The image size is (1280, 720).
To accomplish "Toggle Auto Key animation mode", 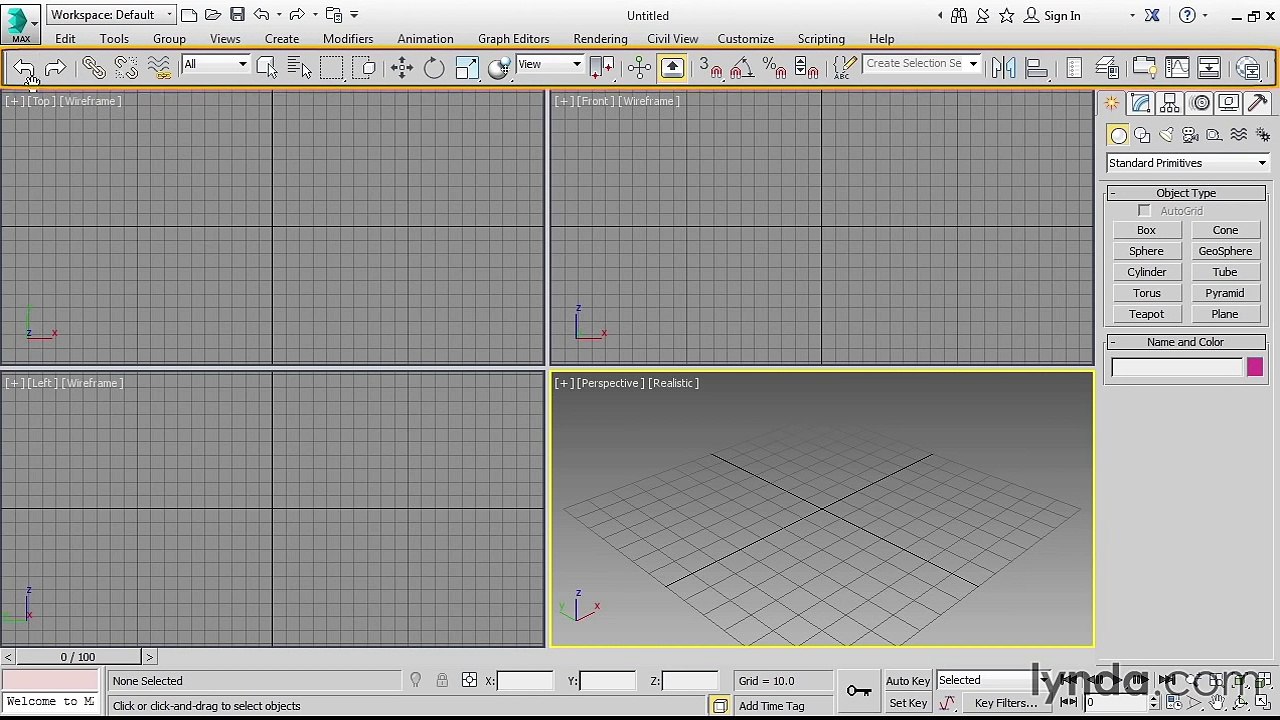I will [908, 681].
